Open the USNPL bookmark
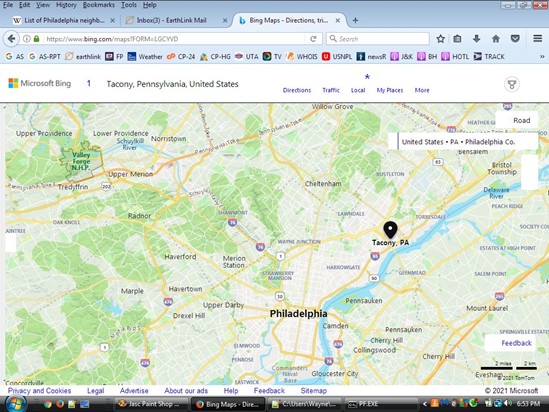549x412 pixels. click(x=337, y=56)
